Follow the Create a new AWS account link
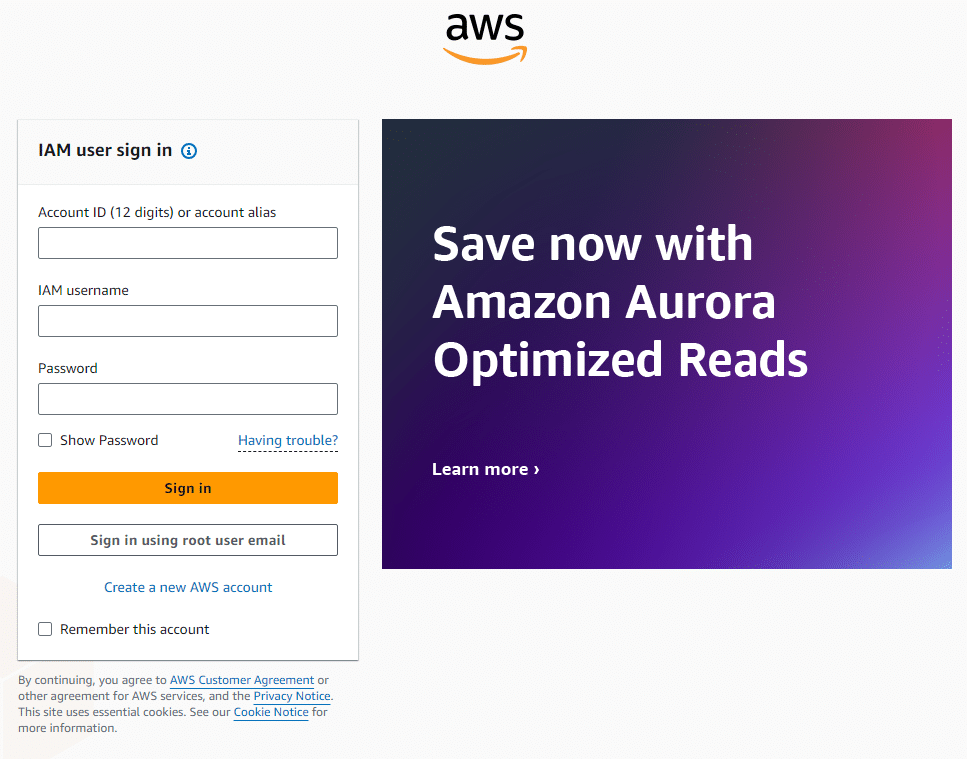 pos(188,587)
